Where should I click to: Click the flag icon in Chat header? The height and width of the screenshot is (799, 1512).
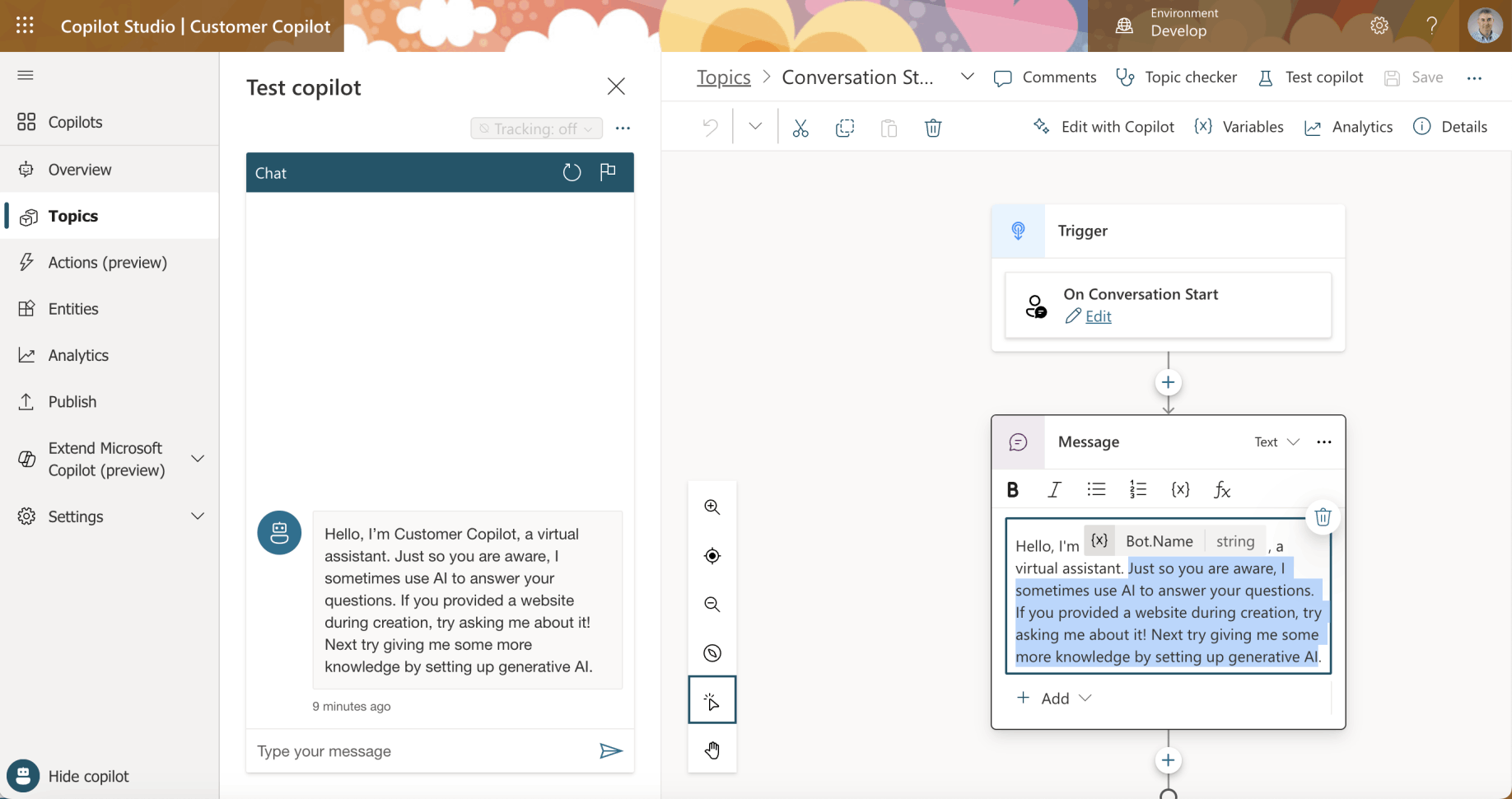point(608,171)
